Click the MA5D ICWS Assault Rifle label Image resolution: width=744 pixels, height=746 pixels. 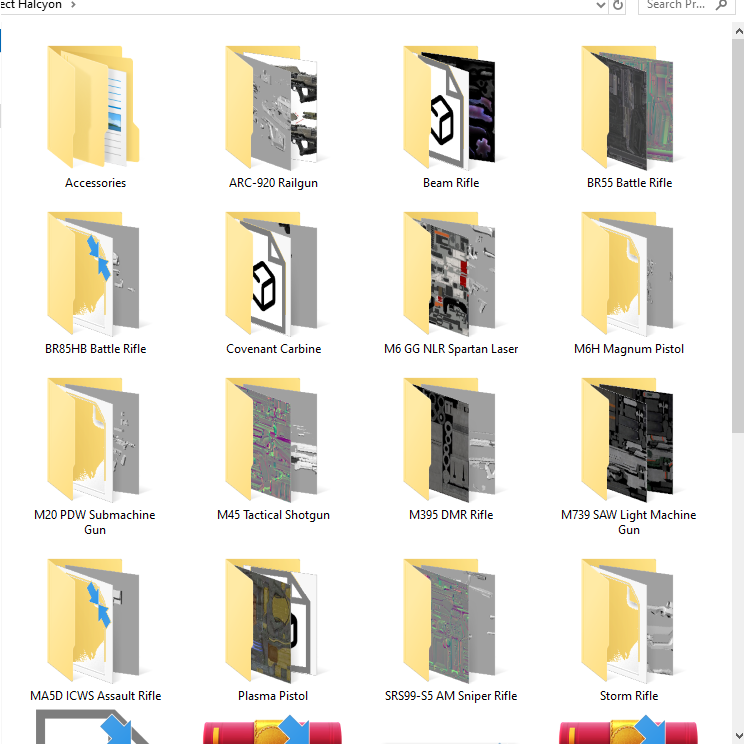tap(96, 696)
